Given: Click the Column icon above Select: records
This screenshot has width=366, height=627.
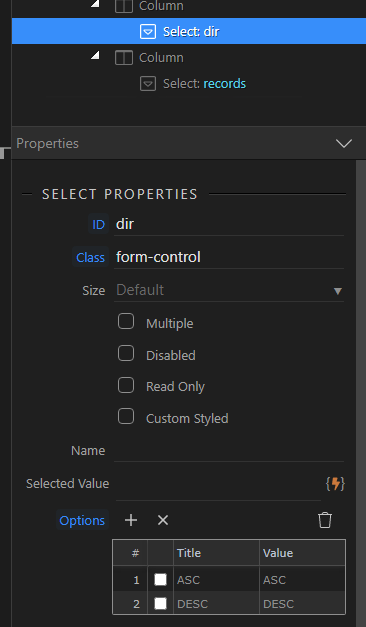Looking at the screenshot, I should (x=124, y=58).
